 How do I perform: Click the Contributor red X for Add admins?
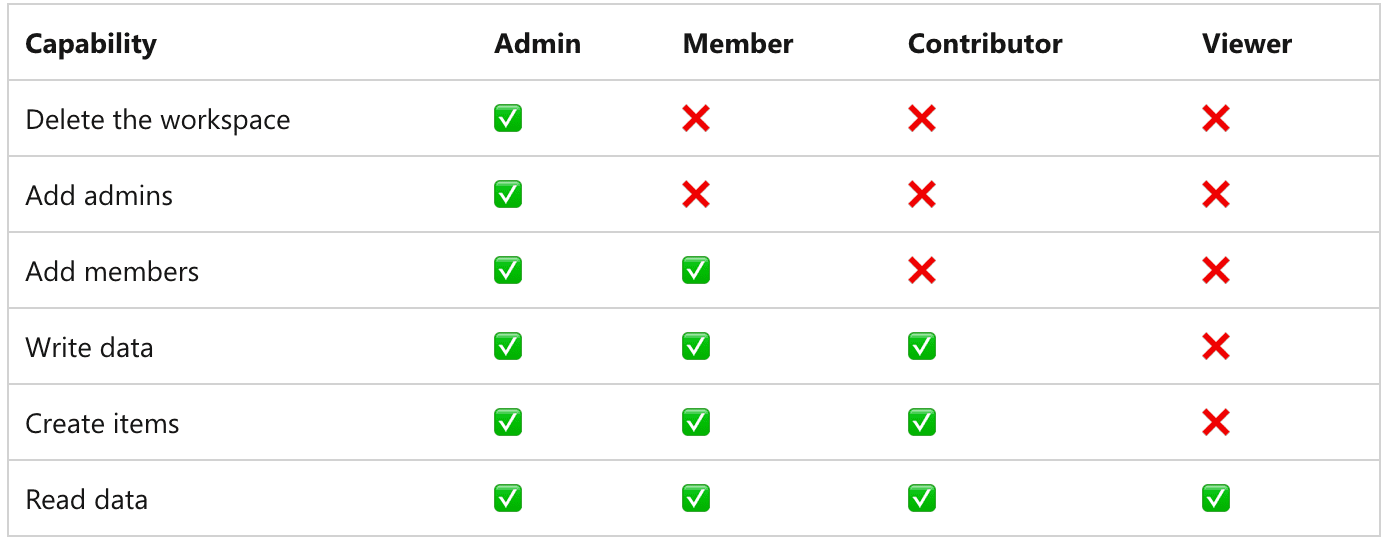922,195
